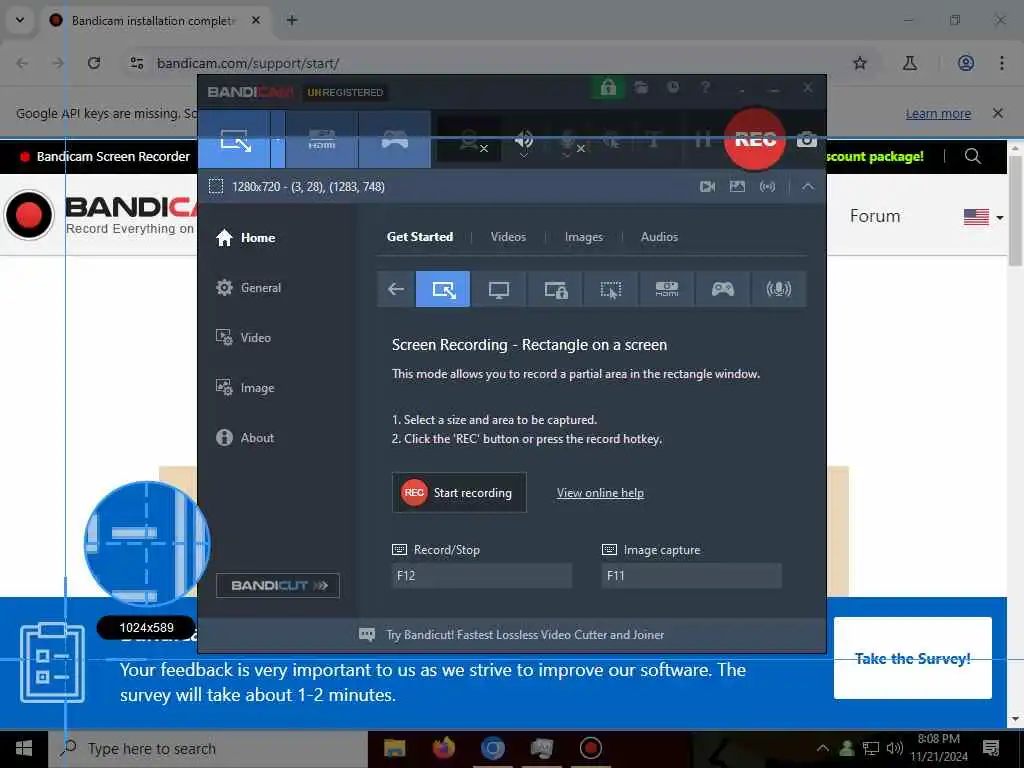Open Image settings in sidebar
This screenshot has width=1024, height=768.
tap(246, 388)
